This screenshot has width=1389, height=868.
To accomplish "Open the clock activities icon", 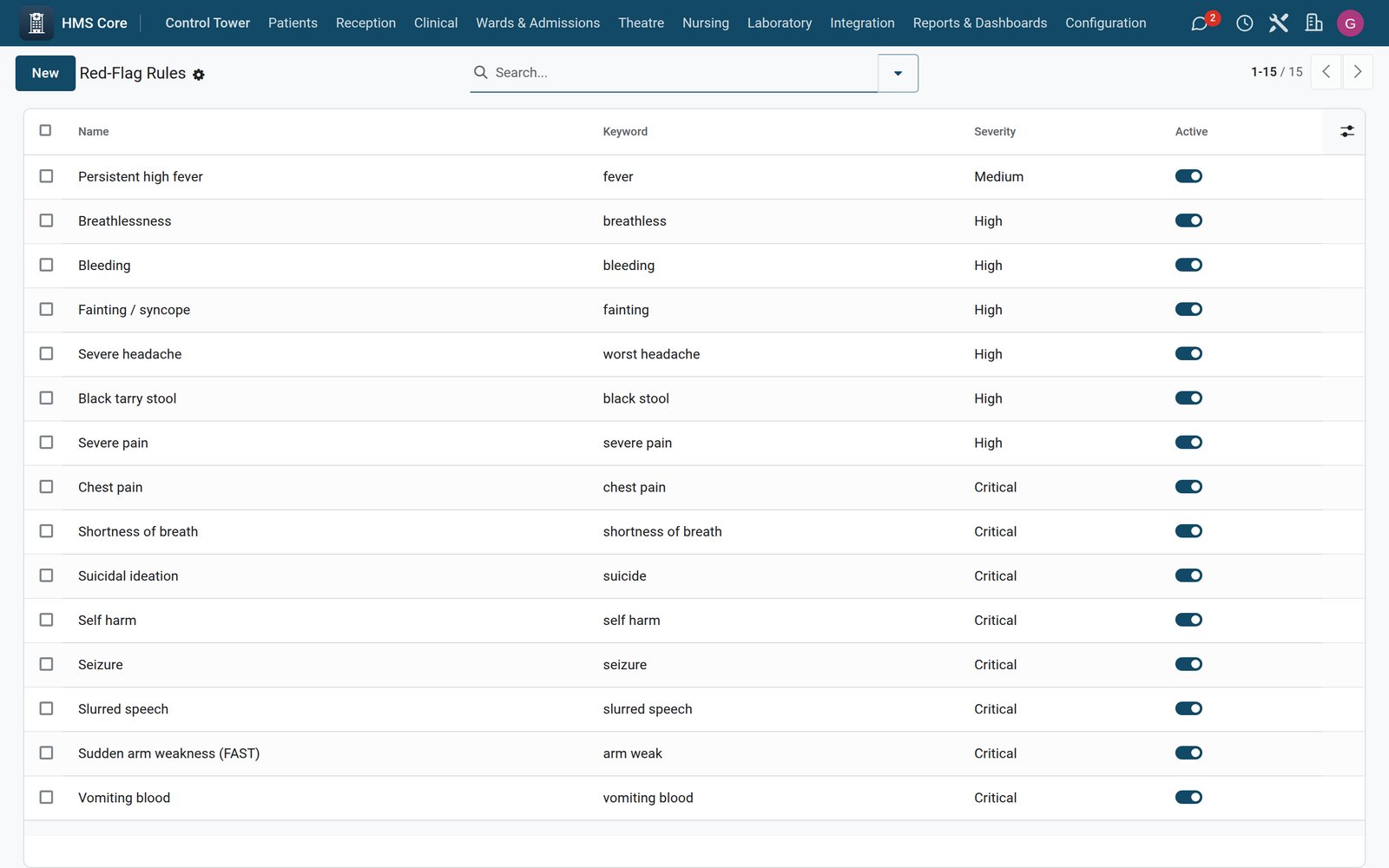I will pyautogui.click(x=1245, y=23).
